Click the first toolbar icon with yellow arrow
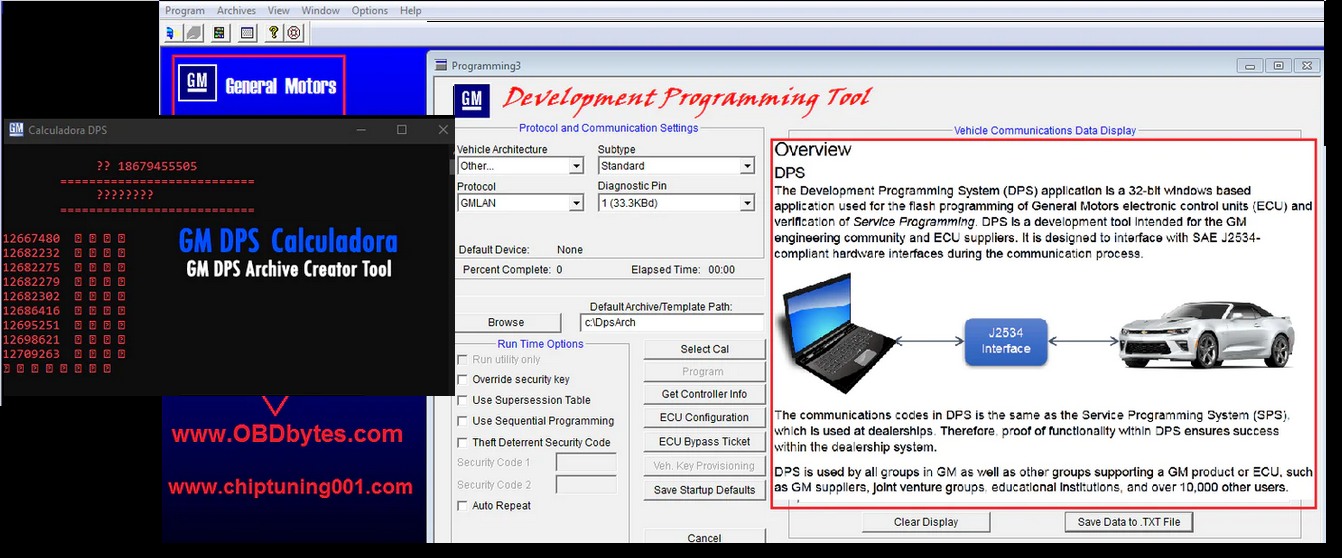This screenshot has height=558, width=1342. click(171, 33)
